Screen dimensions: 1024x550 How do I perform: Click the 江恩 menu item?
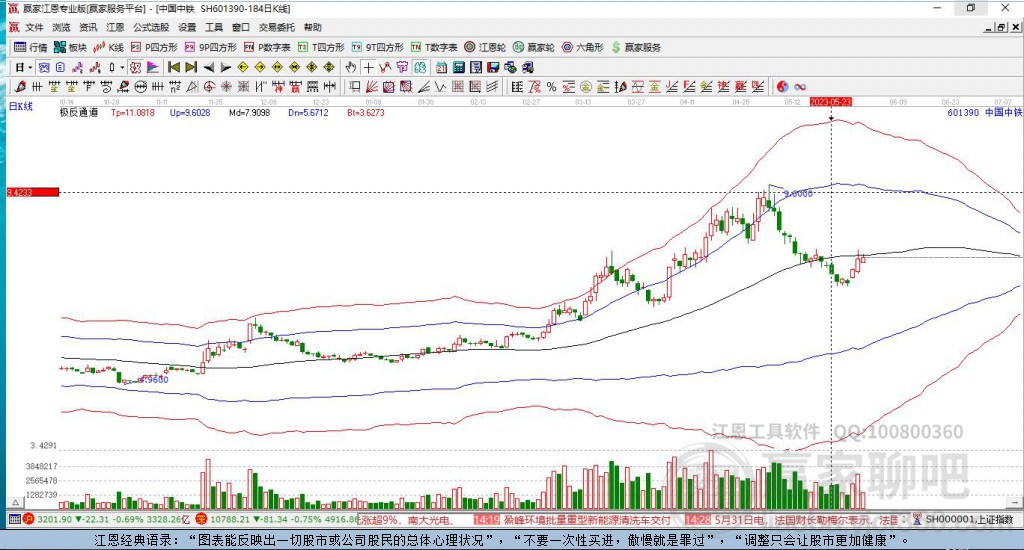pos(116,27)
